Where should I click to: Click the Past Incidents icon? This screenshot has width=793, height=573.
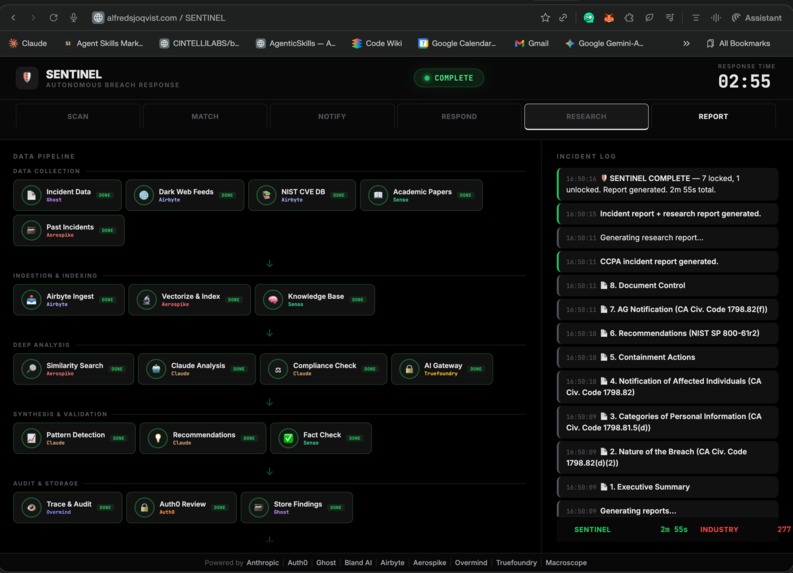(x=31, y=231)
